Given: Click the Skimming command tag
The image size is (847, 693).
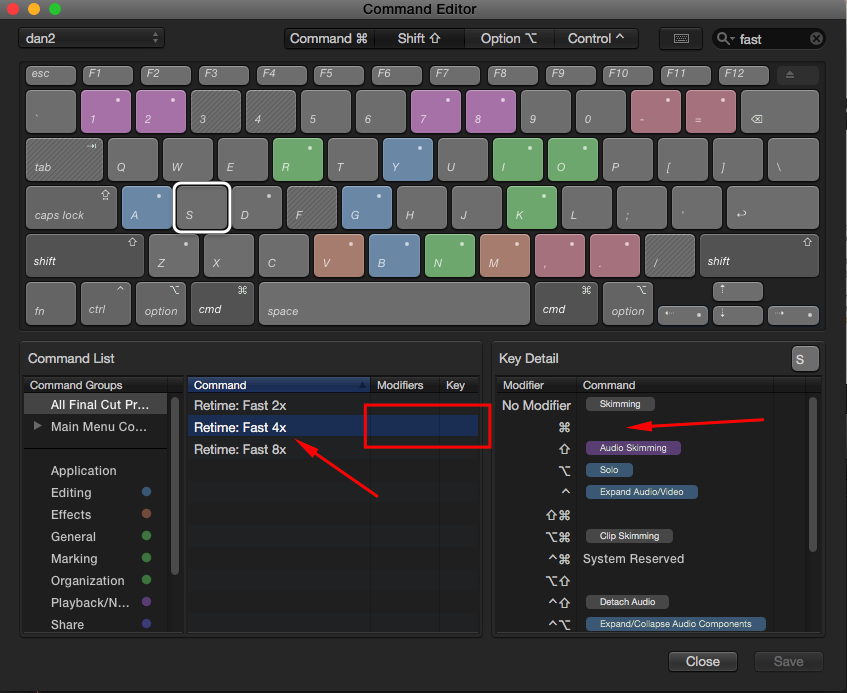Looking at the screenshot, I should pos(620,404).
